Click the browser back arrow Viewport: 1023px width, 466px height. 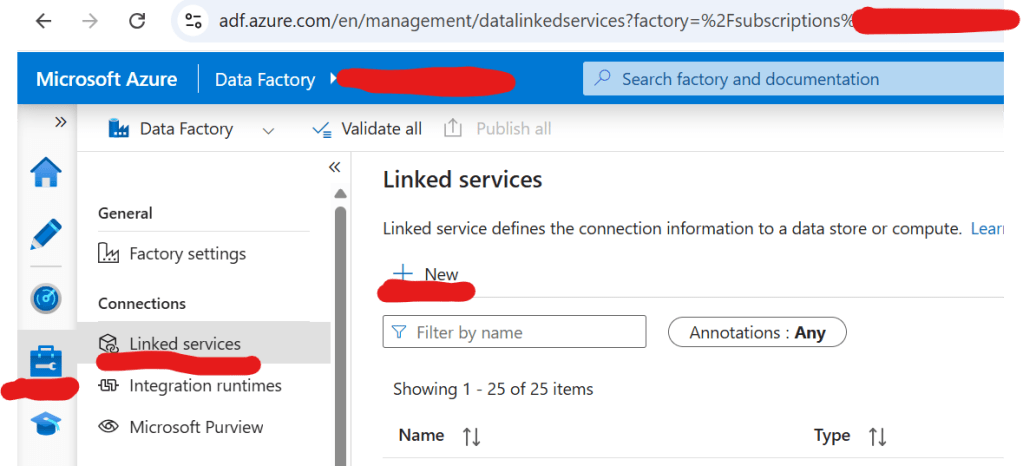click(x=43, y=21)
